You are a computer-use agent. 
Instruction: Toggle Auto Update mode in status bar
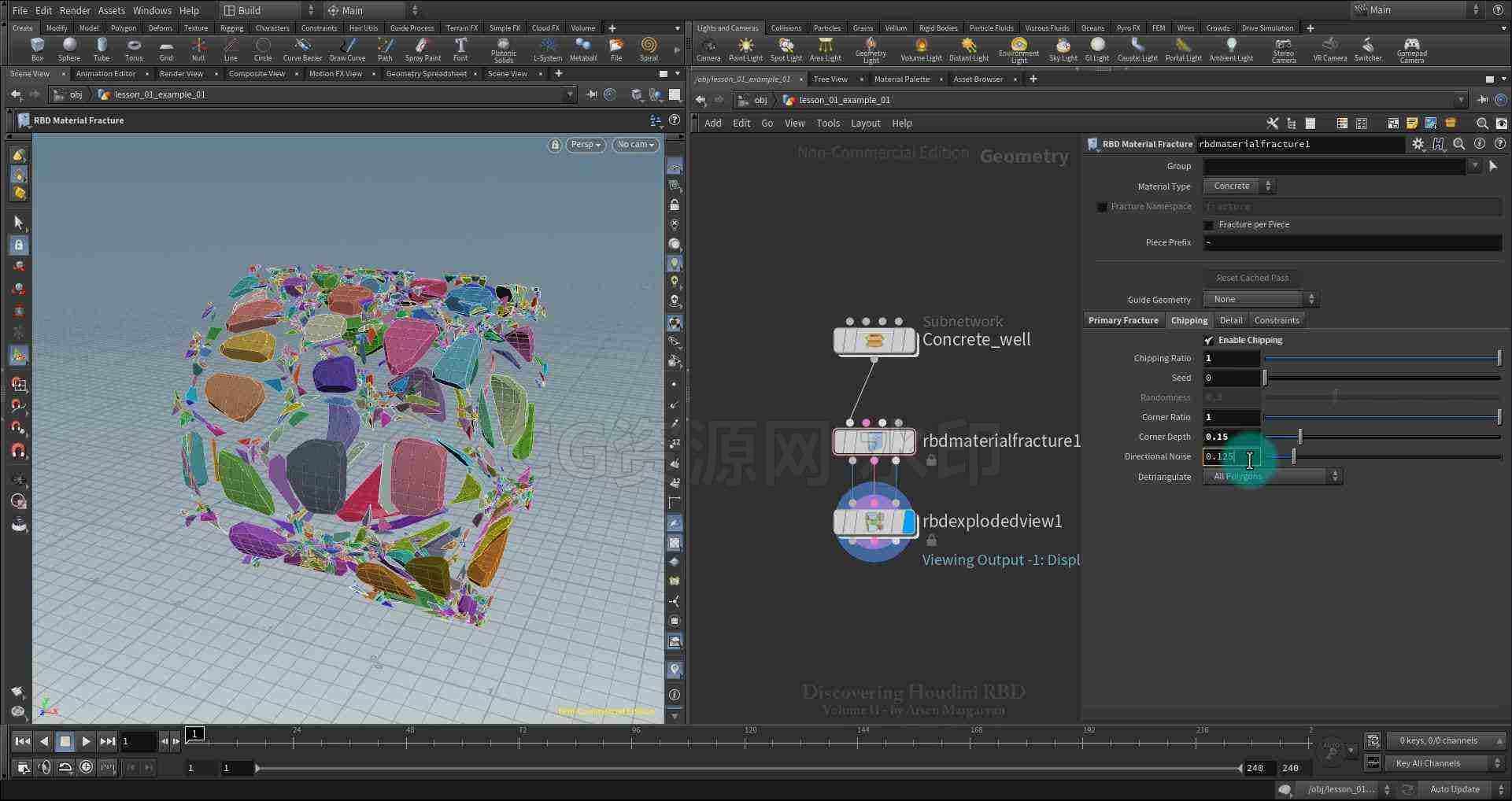[x=1454, y=789]
